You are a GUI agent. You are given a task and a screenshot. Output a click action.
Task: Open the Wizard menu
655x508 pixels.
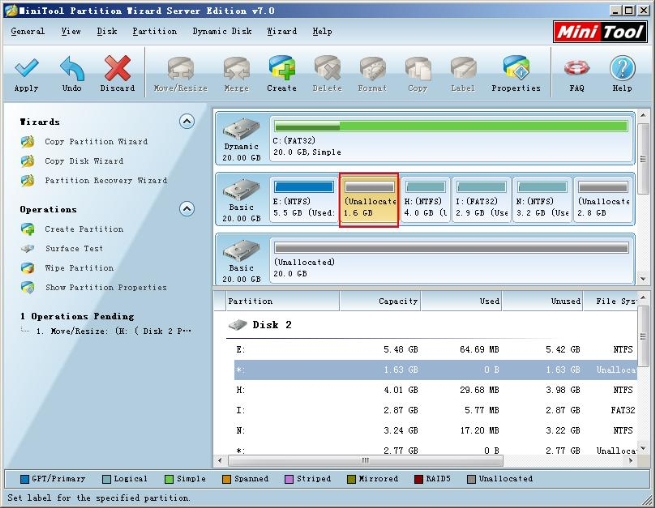[x=282, y=31]
